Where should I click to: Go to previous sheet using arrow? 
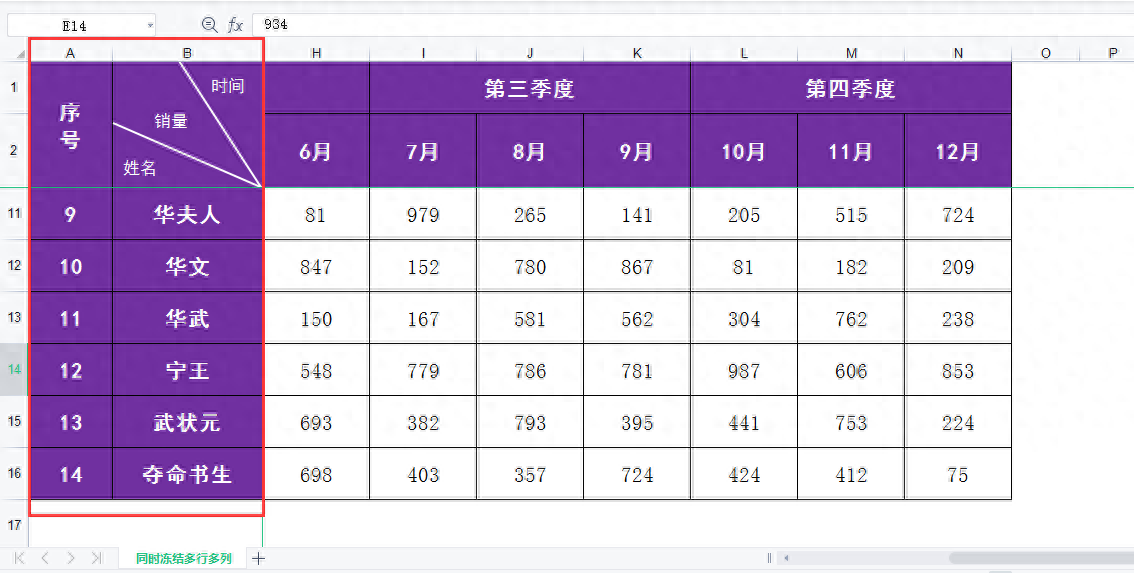coord(45,558)
